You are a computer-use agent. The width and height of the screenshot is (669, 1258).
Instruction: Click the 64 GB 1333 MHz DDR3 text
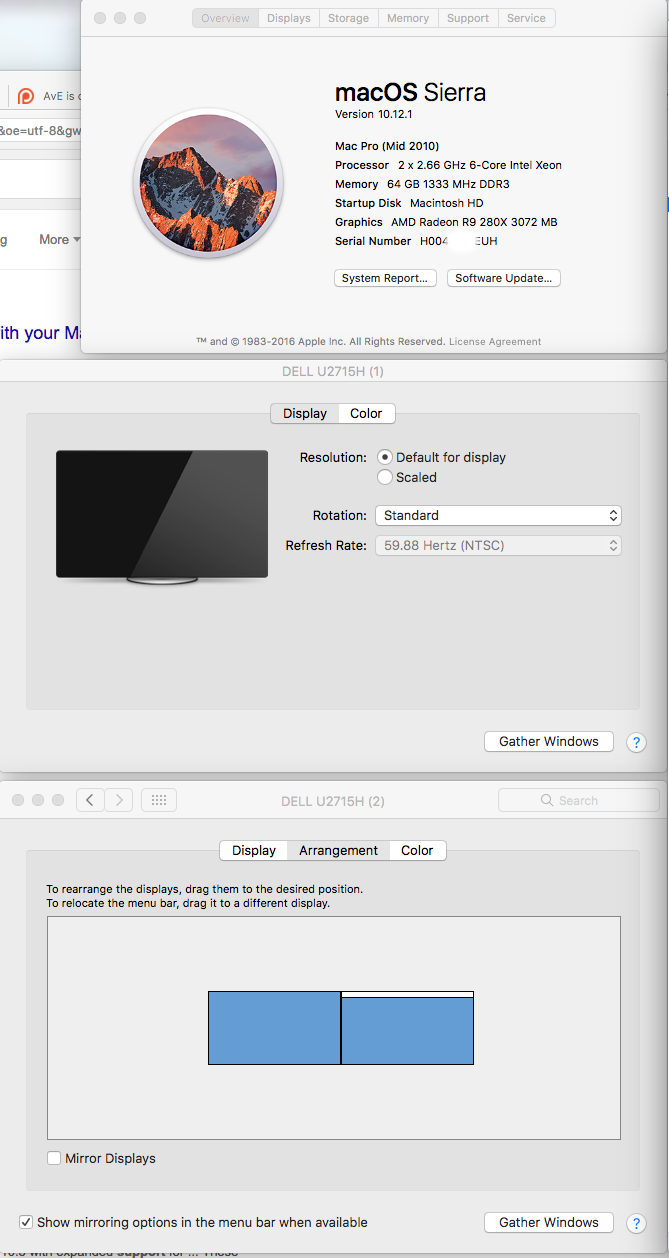[448, 184]
